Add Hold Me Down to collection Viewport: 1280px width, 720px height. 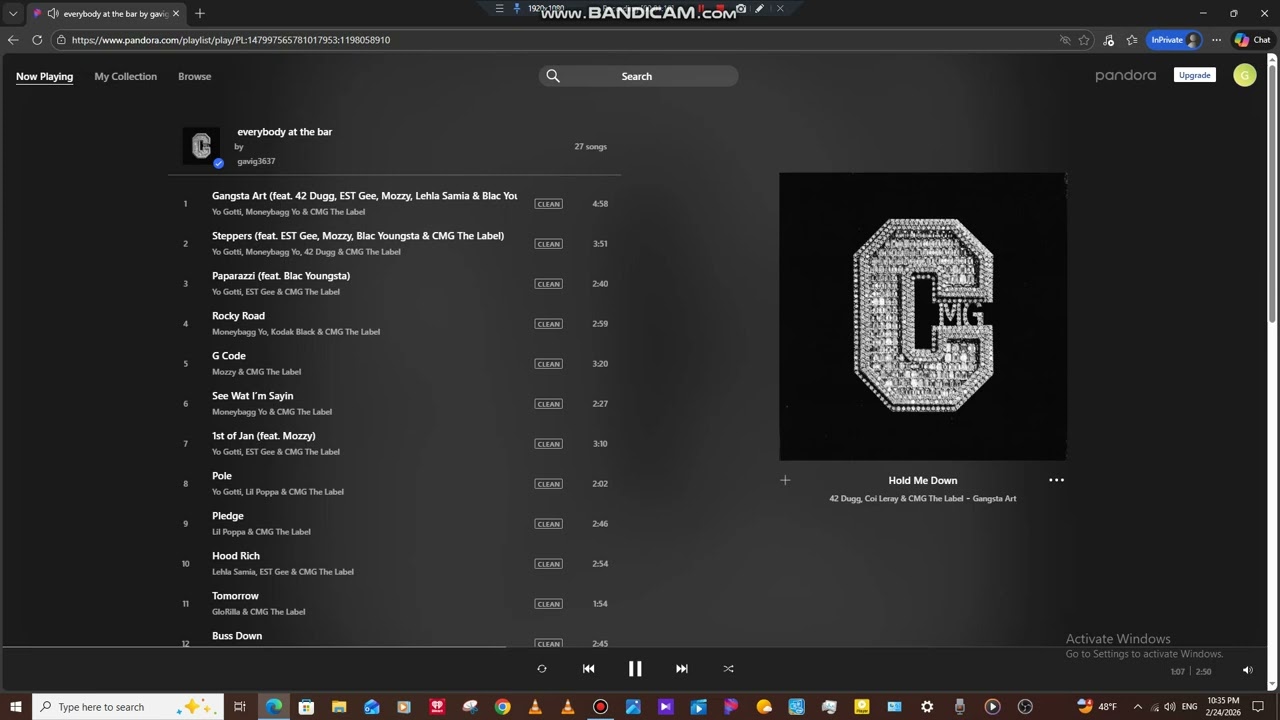[785, 480]
